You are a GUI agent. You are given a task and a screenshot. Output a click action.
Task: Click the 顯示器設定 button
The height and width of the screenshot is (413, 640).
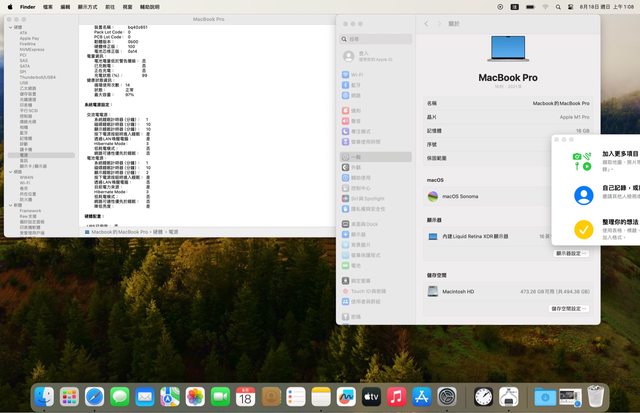pos(570,253)
